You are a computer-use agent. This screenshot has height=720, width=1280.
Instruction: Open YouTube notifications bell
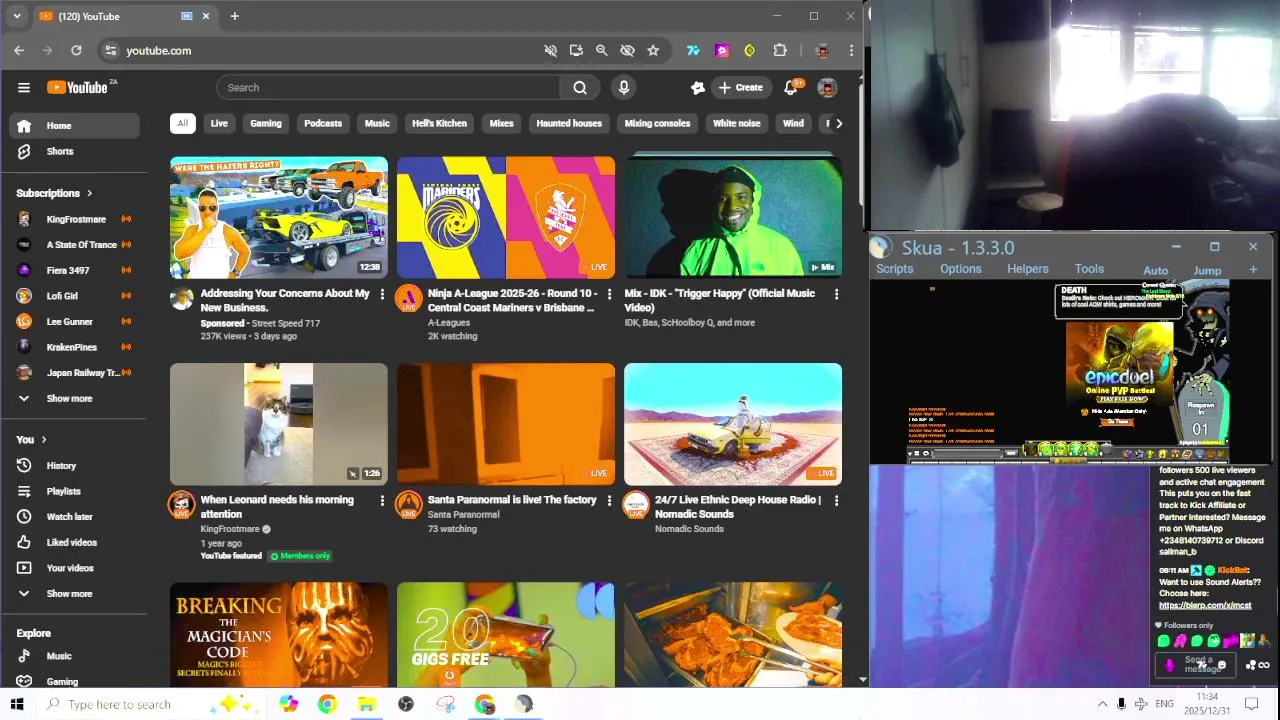pyautogui.click(x=790, y=87)
